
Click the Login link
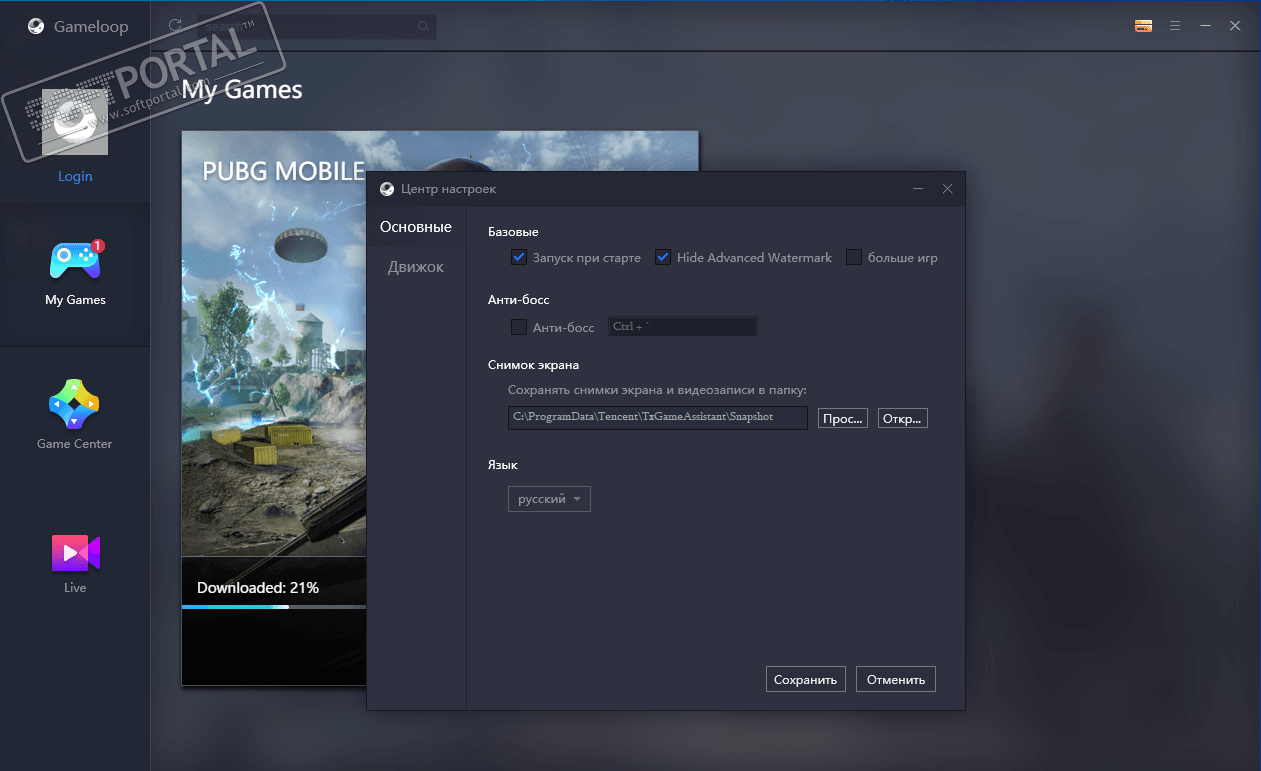(75, 176)
